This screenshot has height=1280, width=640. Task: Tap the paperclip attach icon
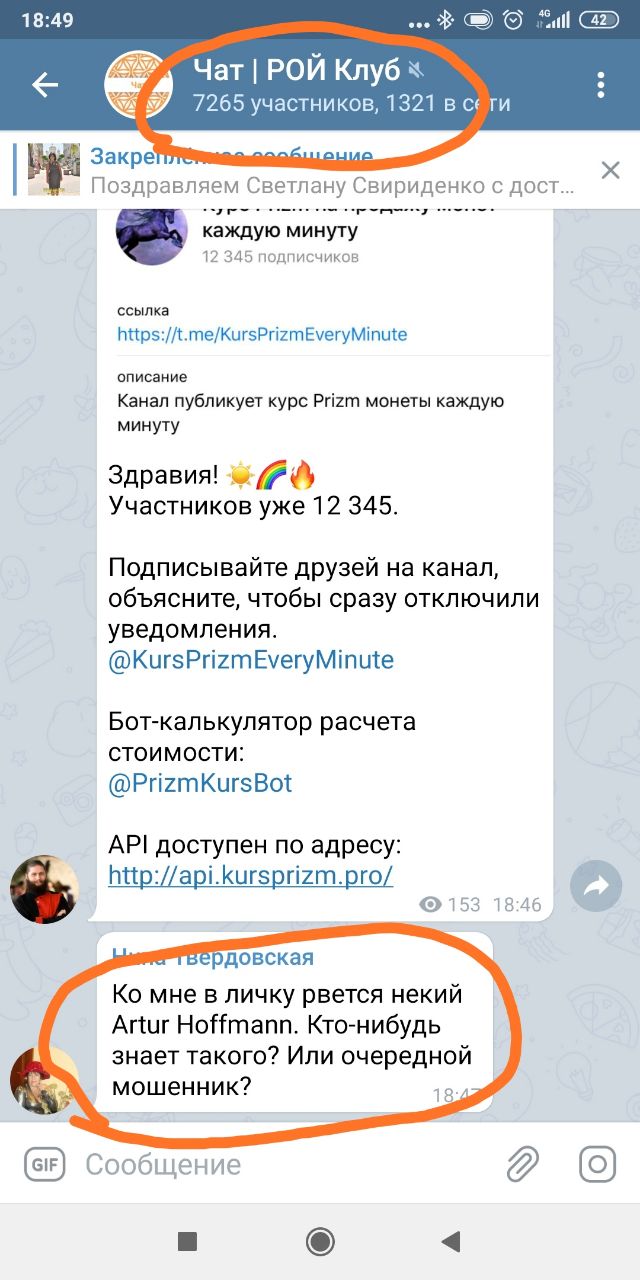coord(522,1164)
